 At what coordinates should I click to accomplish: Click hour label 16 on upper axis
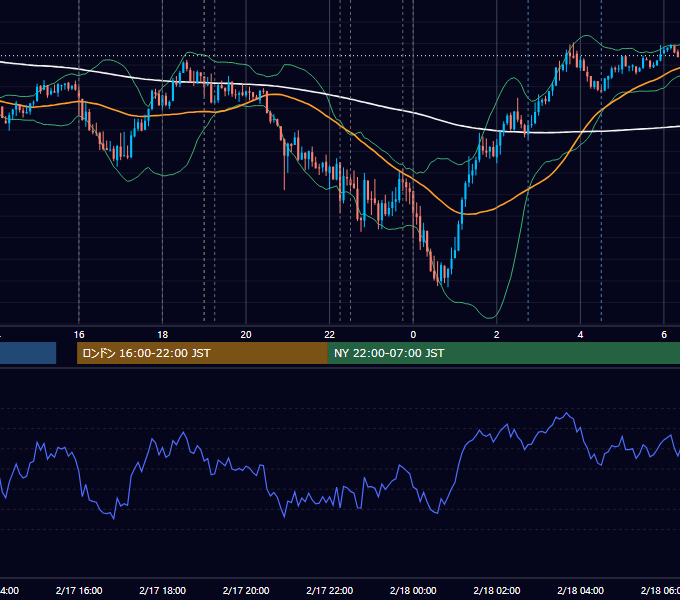[79, 335]
